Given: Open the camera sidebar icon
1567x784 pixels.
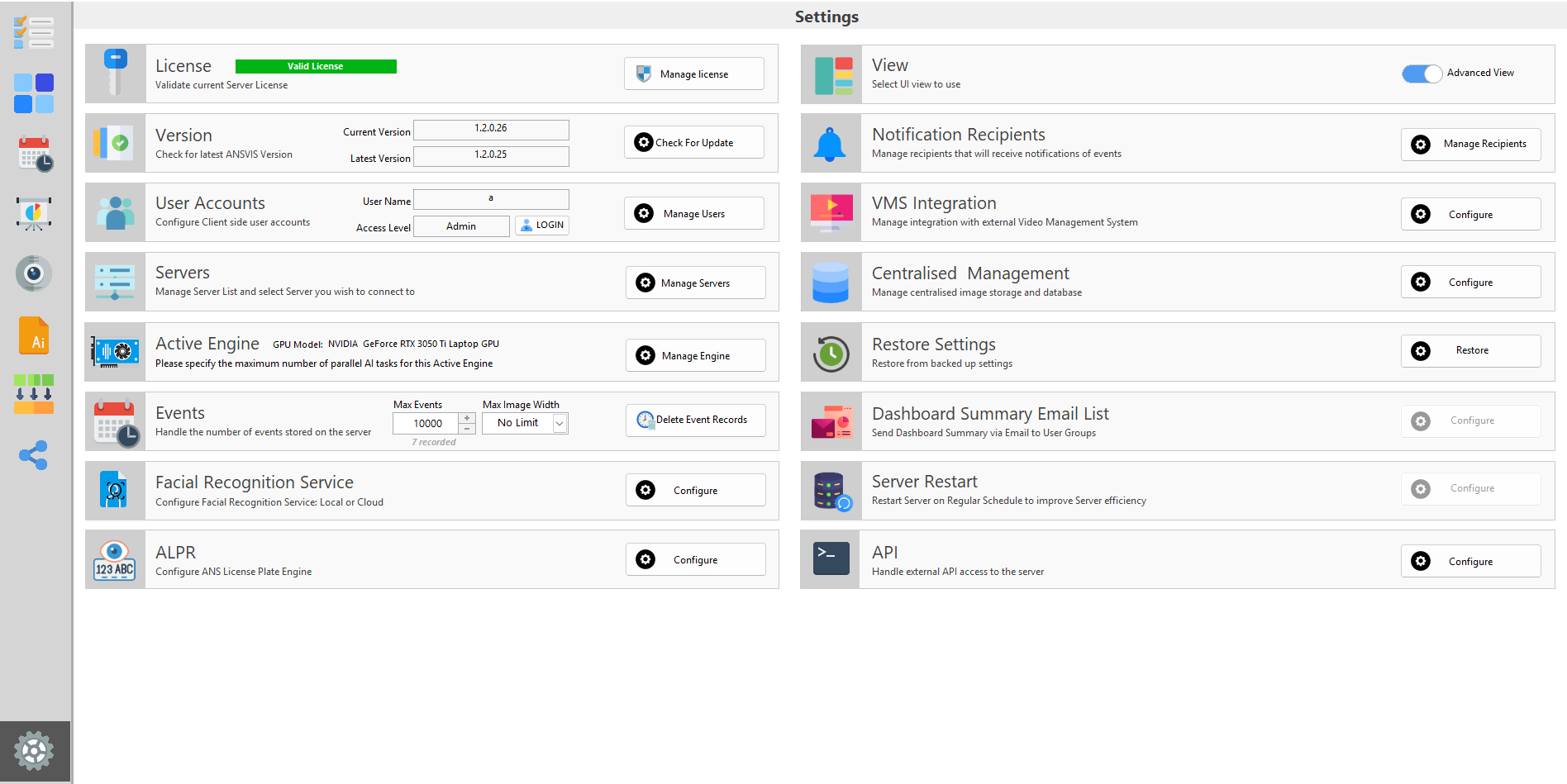Looking at the screenshot, I should [34, 273].
